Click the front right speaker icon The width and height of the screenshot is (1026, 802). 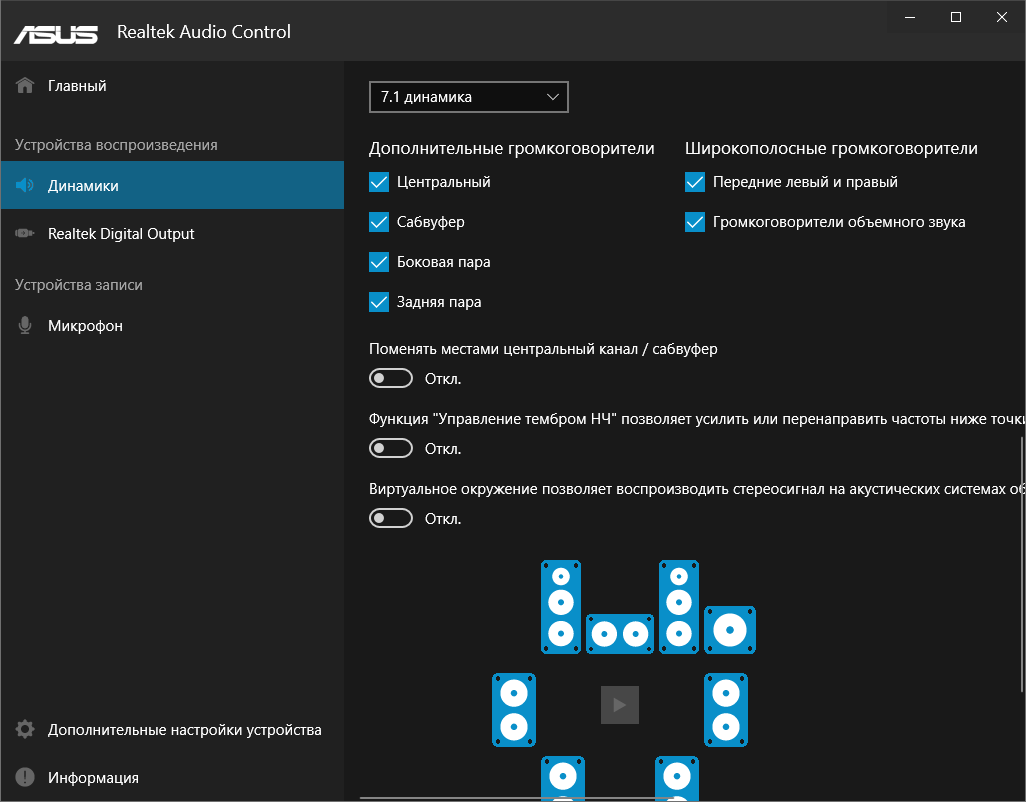pos(679,605)
